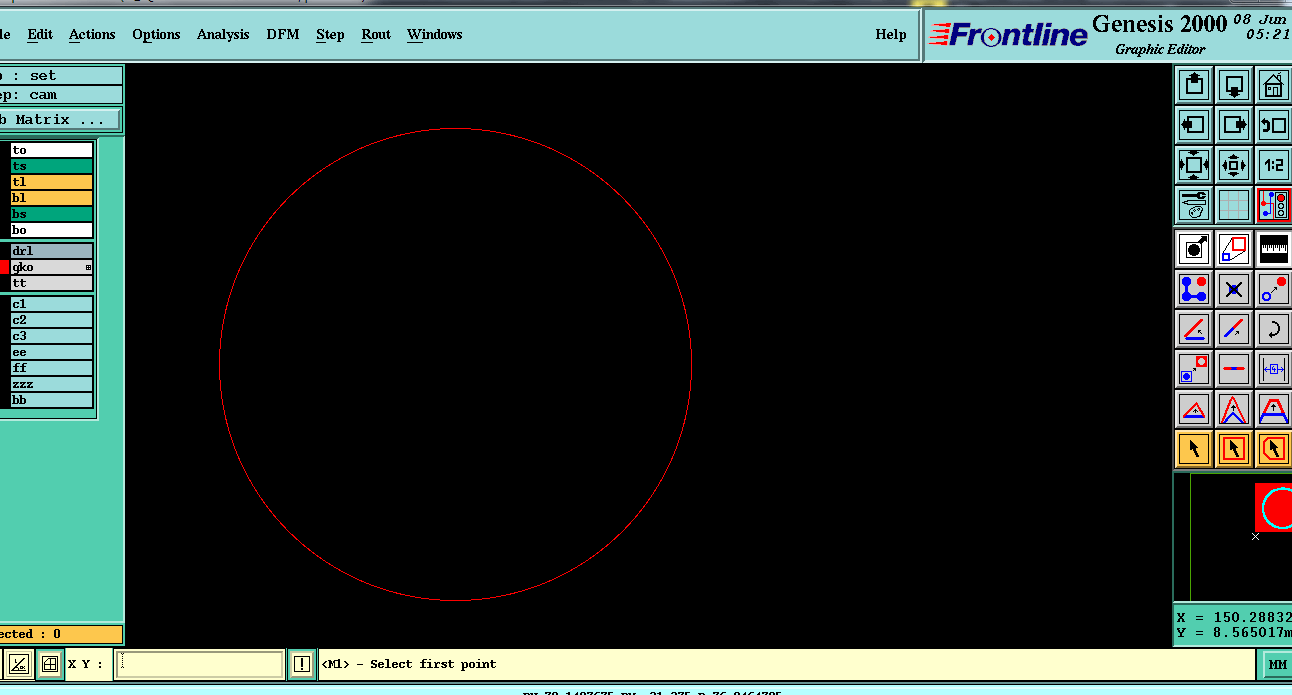
Task: Select the 'tl' layer
Action: tap(51, 182)
